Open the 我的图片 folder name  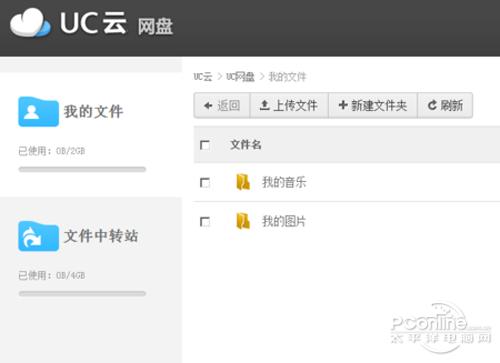pos(284,221)
